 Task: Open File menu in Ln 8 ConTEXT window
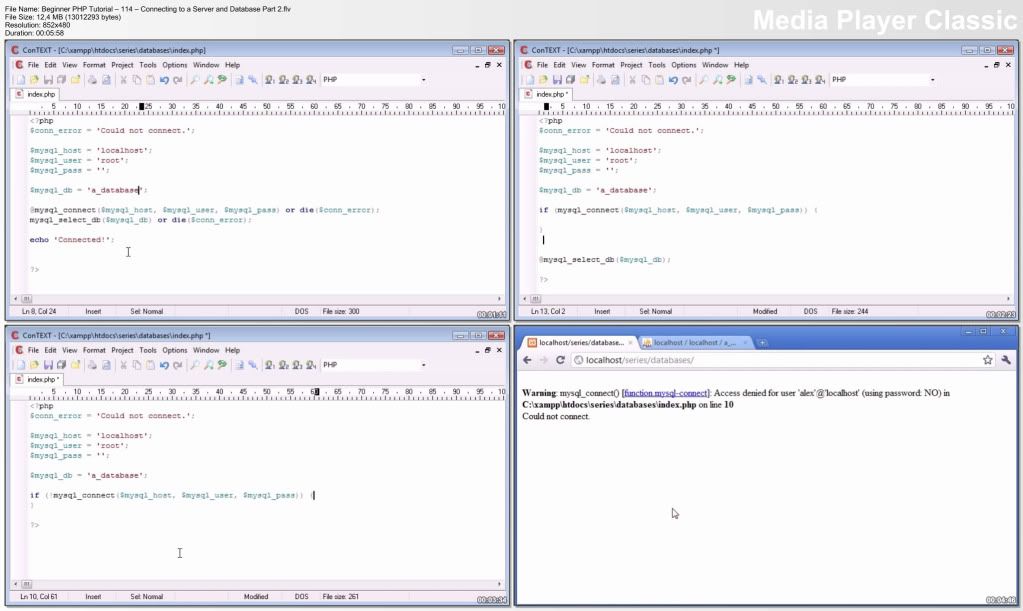point(33,65)
